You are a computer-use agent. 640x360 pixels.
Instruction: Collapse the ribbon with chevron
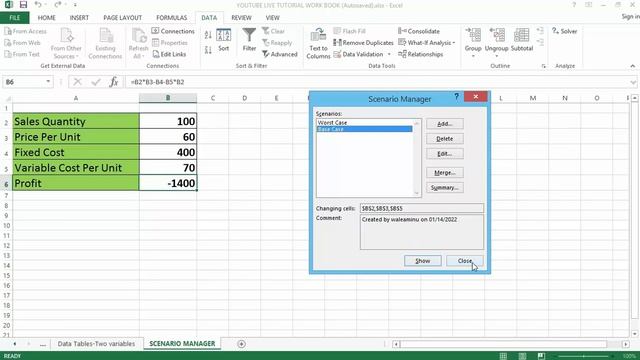pos(632,66)
